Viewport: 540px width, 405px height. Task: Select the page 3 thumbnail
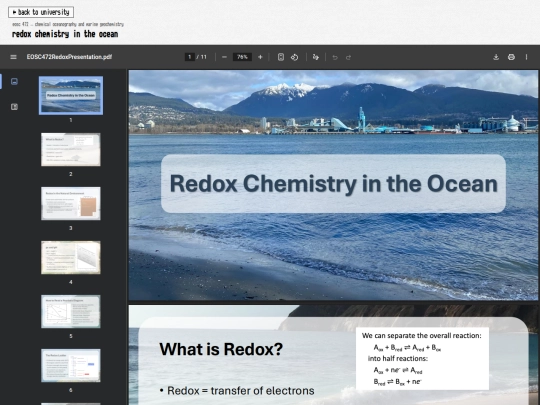pyautogui.click(x=71, y=204)
